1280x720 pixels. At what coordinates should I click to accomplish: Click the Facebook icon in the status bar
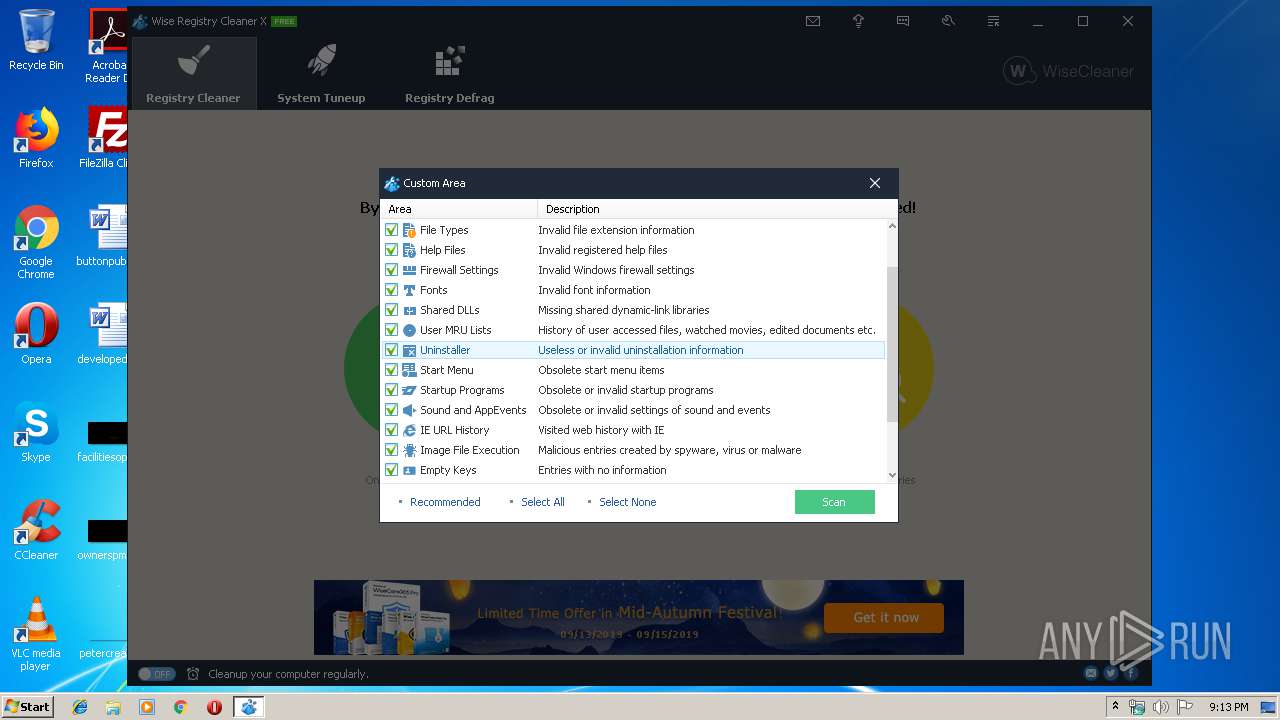coord(1131,674)
